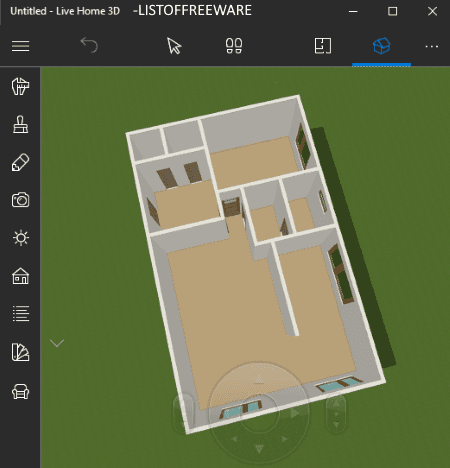
Task: Open the materials swatch library
Action: tap(20, 352)
